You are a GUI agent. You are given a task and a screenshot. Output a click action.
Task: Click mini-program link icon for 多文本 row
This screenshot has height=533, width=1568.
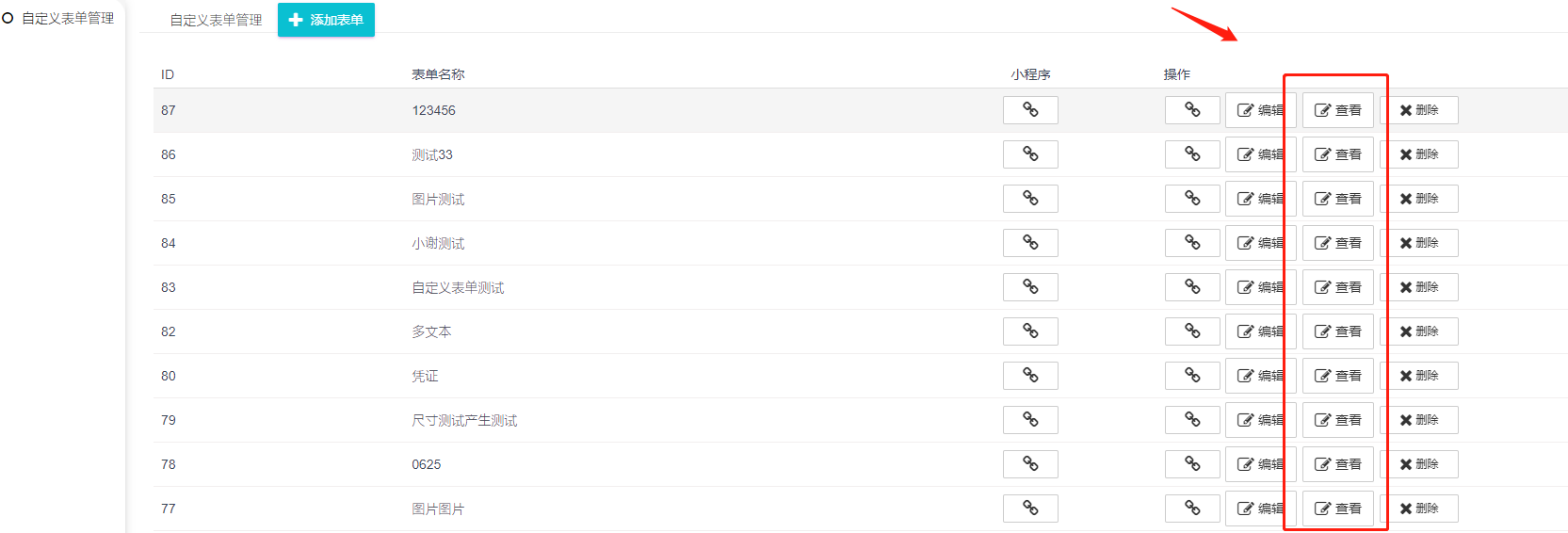point(1030,331)
